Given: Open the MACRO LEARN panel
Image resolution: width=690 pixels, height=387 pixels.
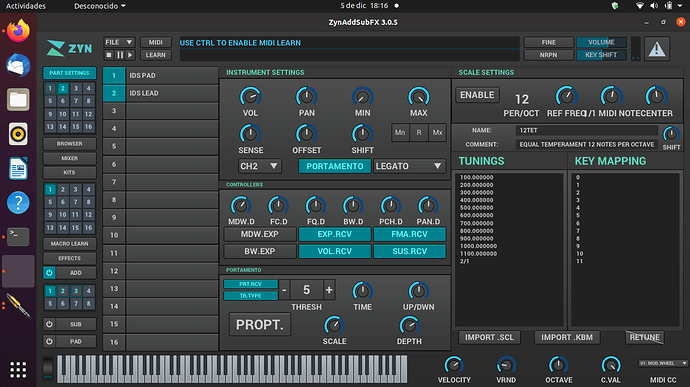Looking at the screenshot, I should point(69,243).
